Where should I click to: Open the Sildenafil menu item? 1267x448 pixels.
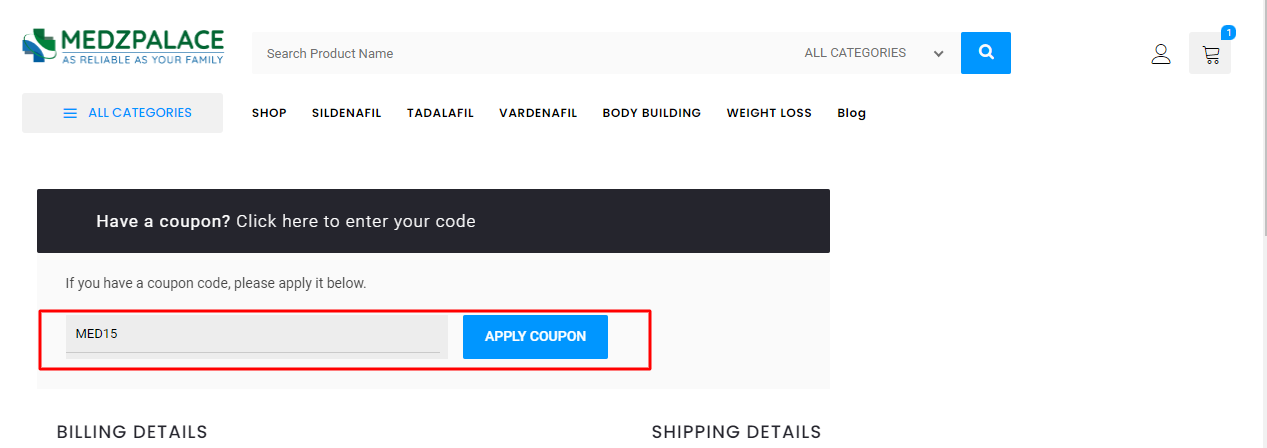[x=346, y=113]
